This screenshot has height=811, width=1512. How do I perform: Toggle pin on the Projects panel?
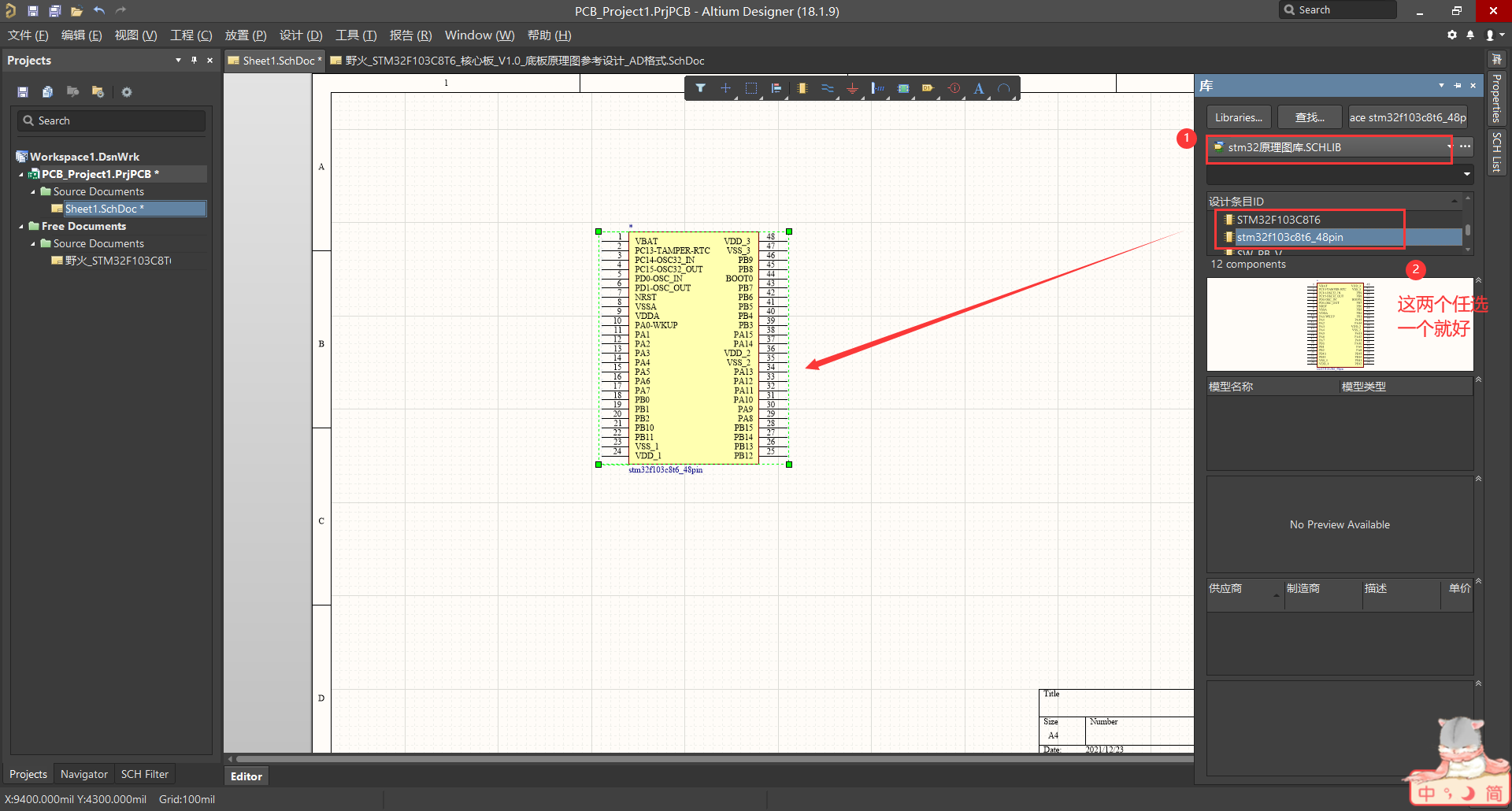pyautogui.click(x=194, y=60)
